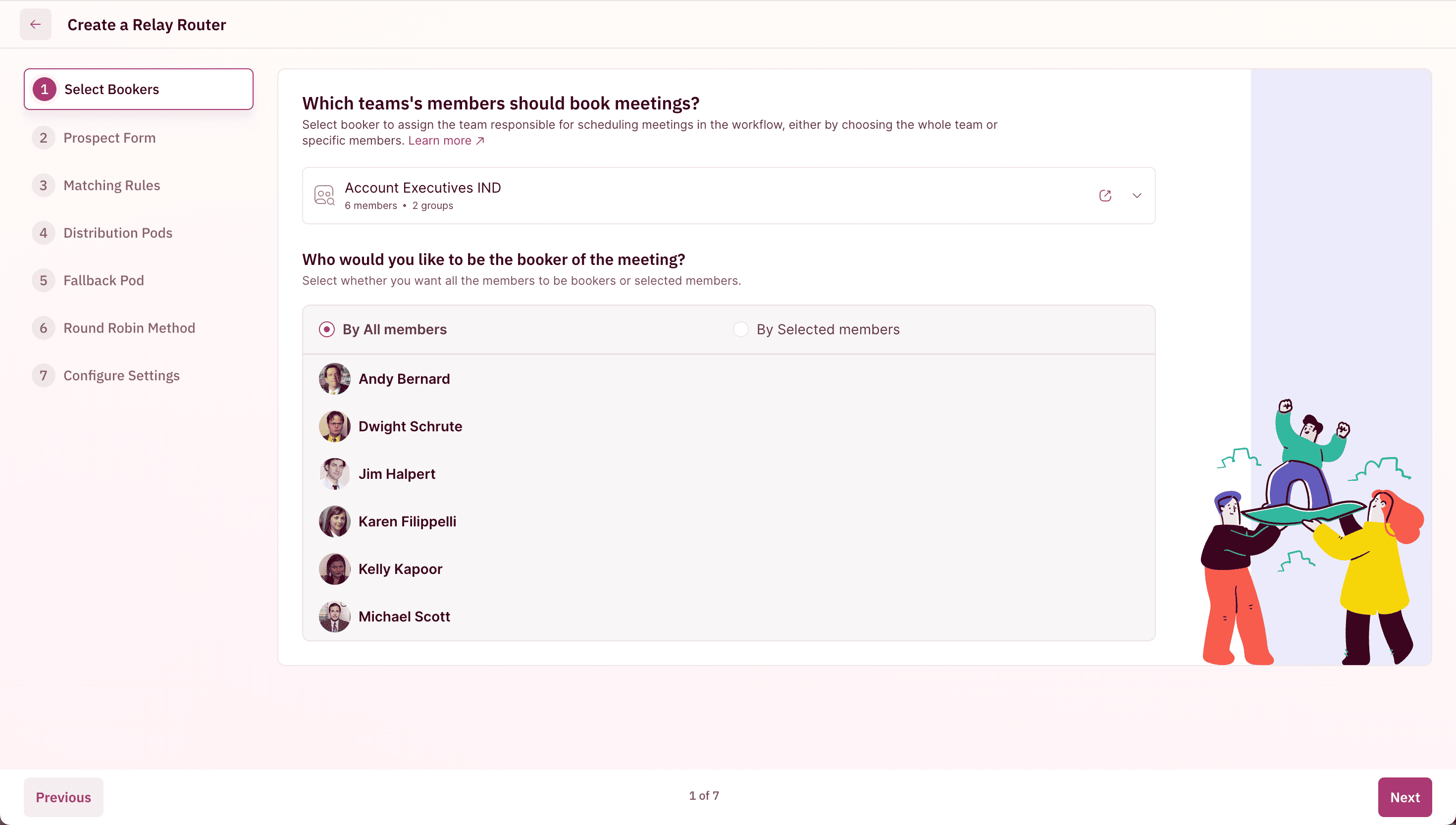Image resolution: width=1456 pixels, height=825 pixels.
Task: Click the step 1 number badge
Action: coord(44,90)
